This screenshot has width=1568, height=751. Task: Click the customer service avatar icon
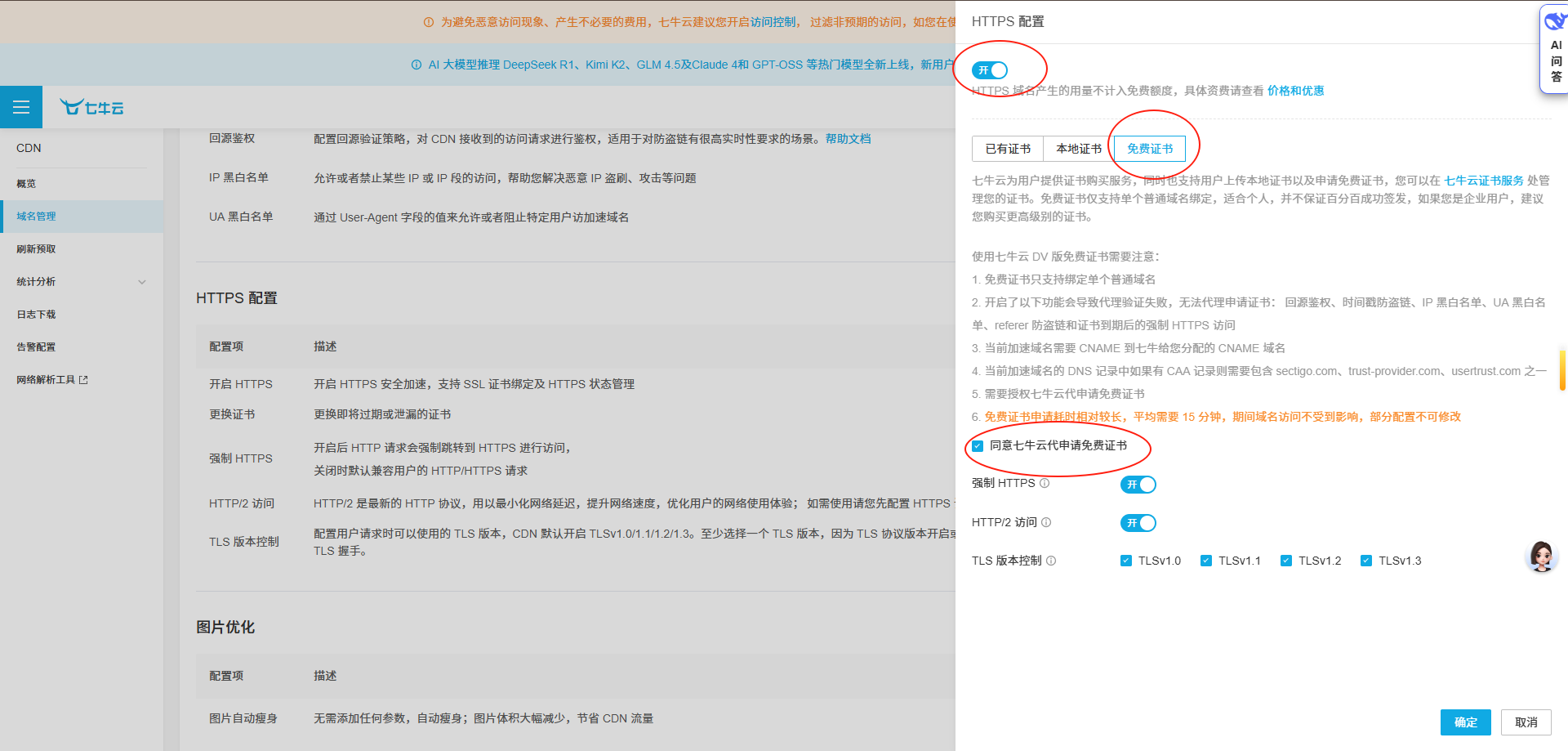pos(1542,557)
